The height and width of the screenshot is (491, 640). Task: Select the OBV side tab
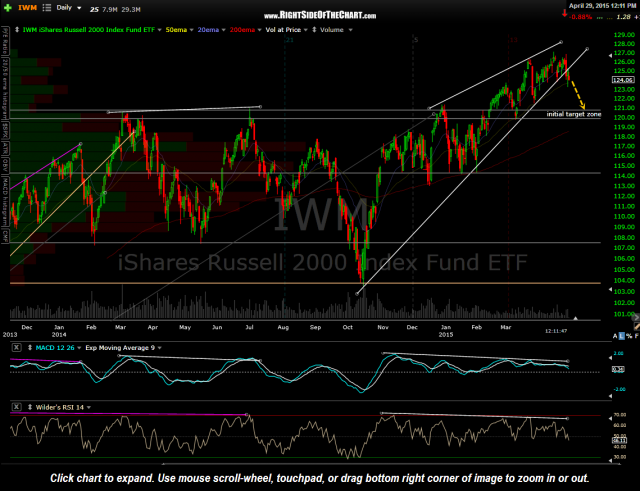click(x=5, y=165)
